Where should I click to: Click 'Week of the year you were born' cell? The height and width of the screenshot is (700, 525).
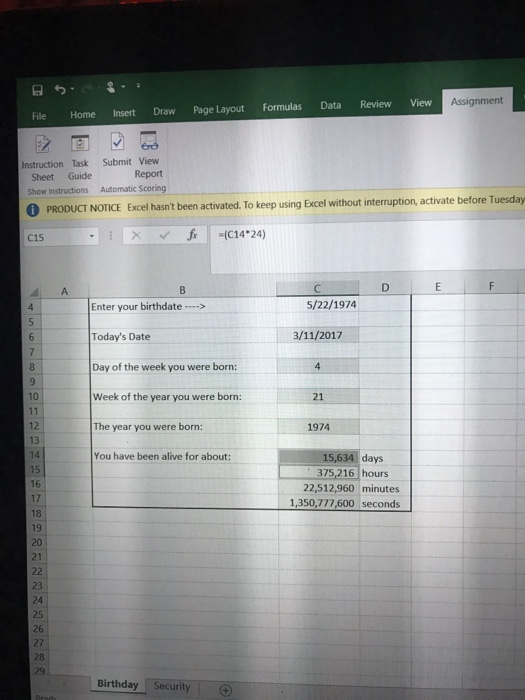pyautogui.click(x=185, y=397)
